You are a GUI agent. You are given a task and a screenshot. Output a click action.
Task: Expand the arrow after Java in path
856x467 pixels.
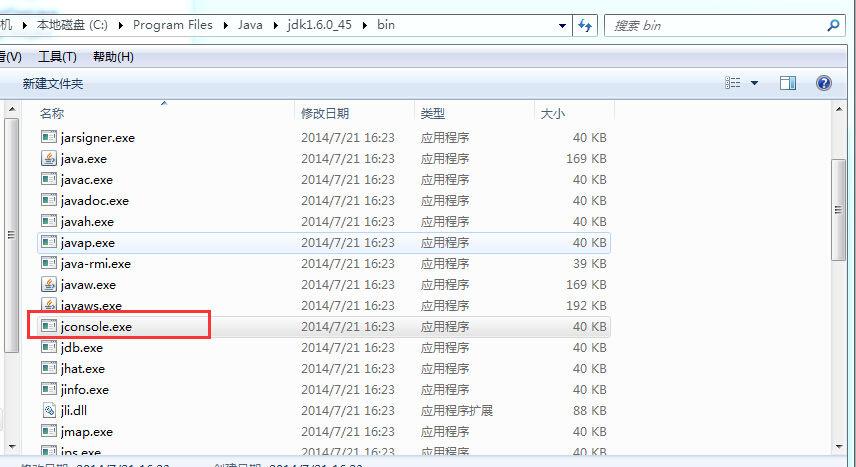coord(275,25)
